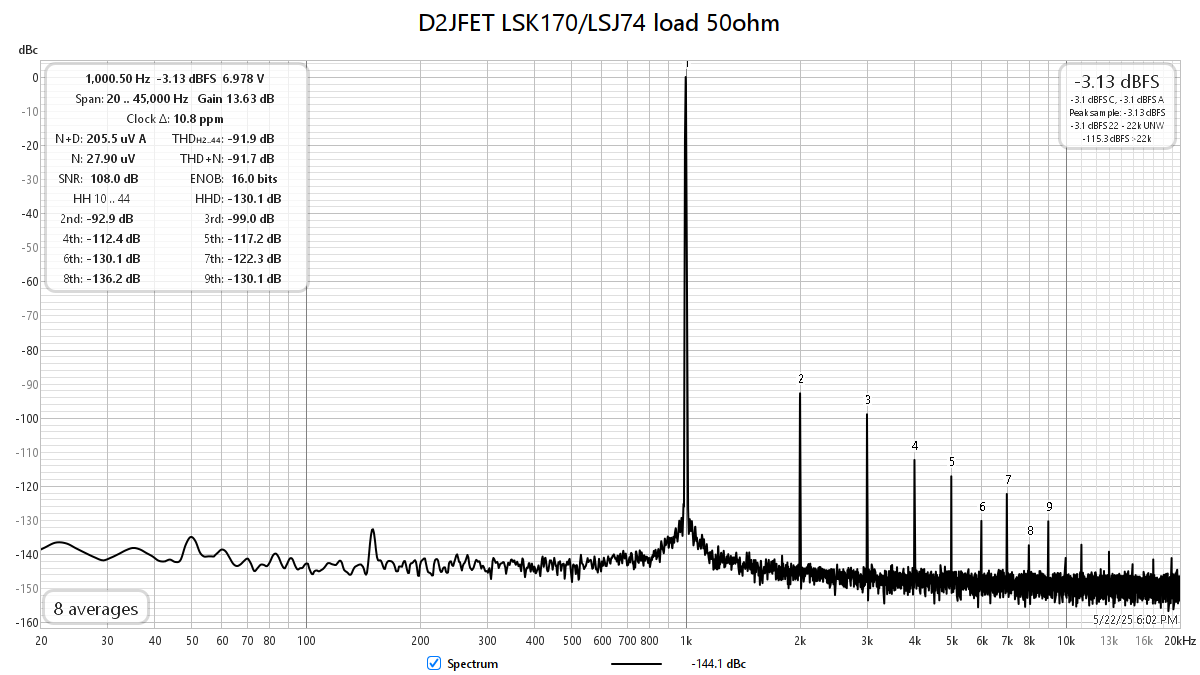Click the 7th: -122.3 dB harmonic value
Viewport: 1200px width, 675px height.
click(x=242, y=259)
